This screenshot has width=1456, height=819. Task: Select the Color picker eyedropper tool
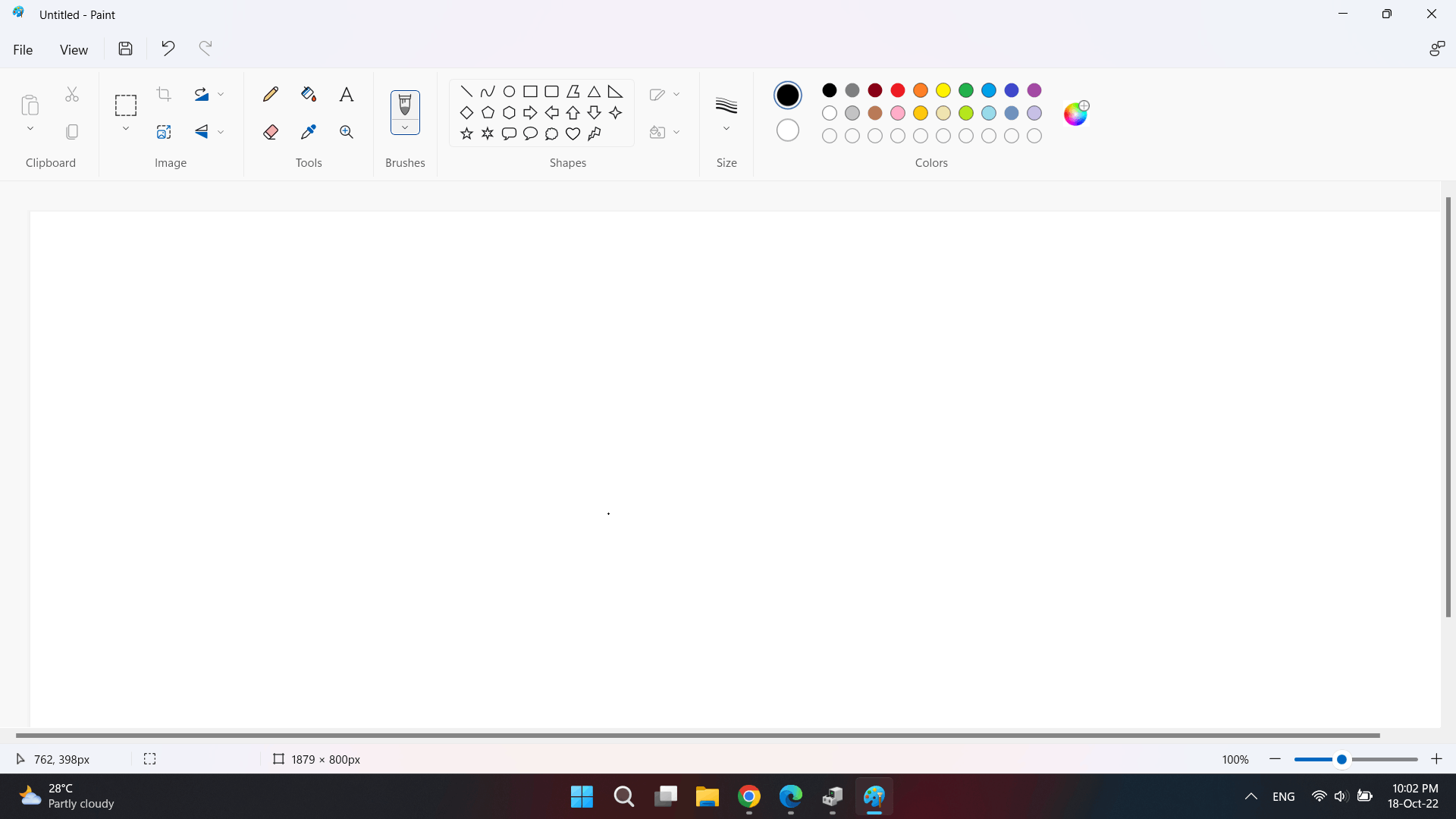pos(309,132)
